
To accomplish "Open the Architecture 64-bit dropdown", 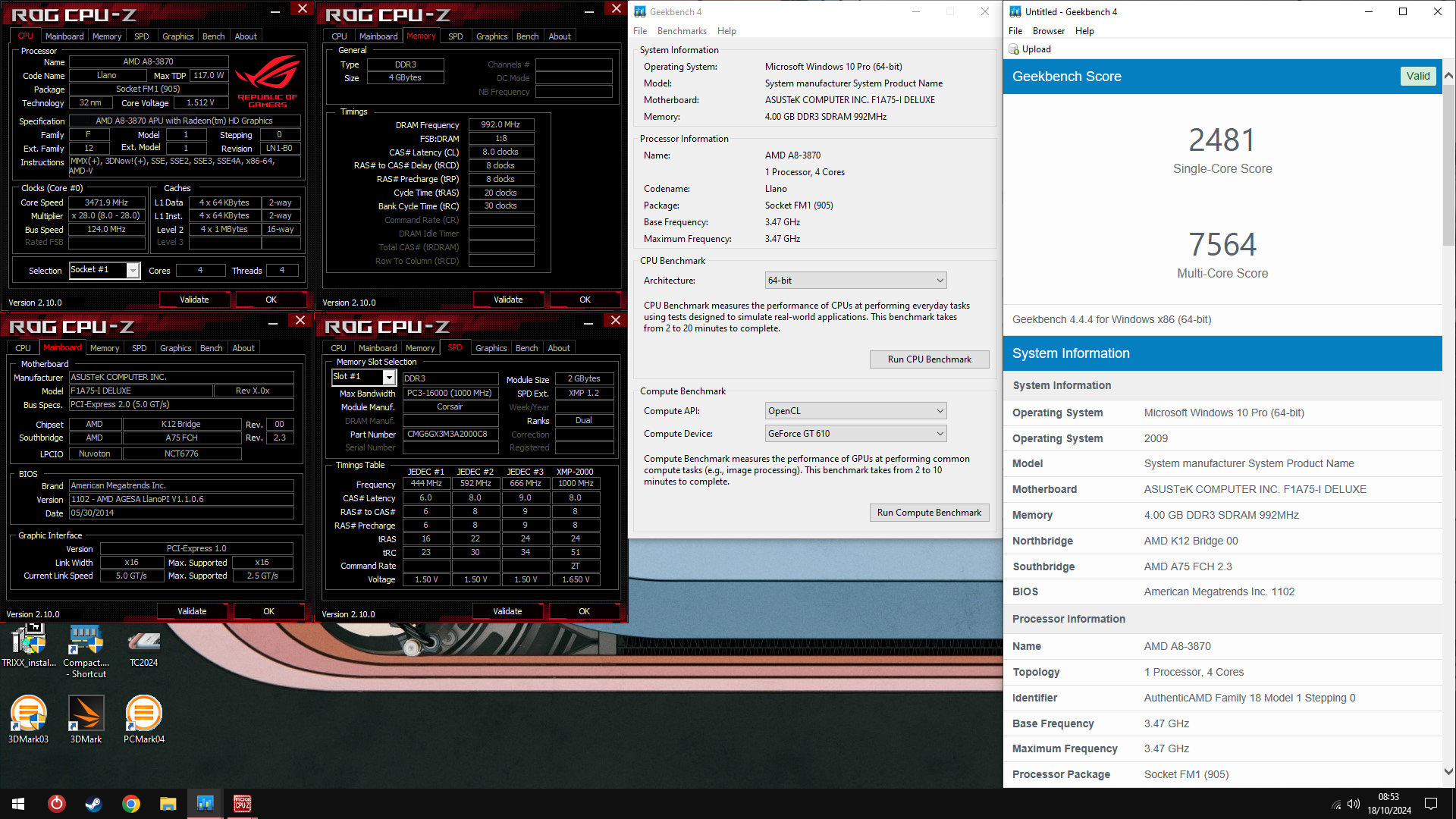I will tap(856, 281).
